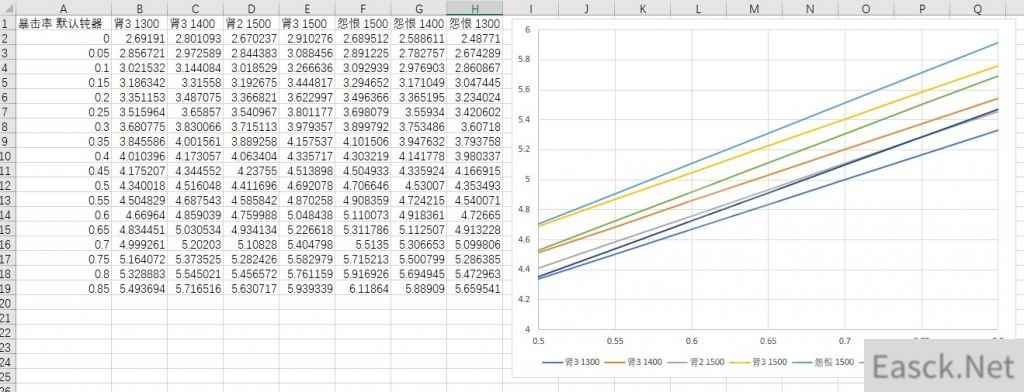Click the chart plot area
The height and width of the screenshot is (392, 1024).
coord(768,180)
